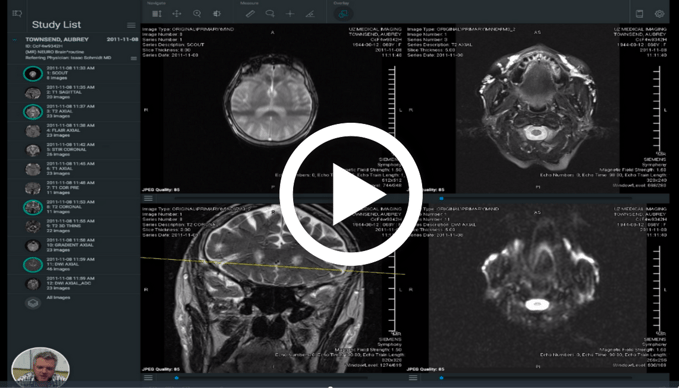Click the DWI AXIAL image viewport
The width and height of the screenshot is (679, 388).
[x=537, y=288]
